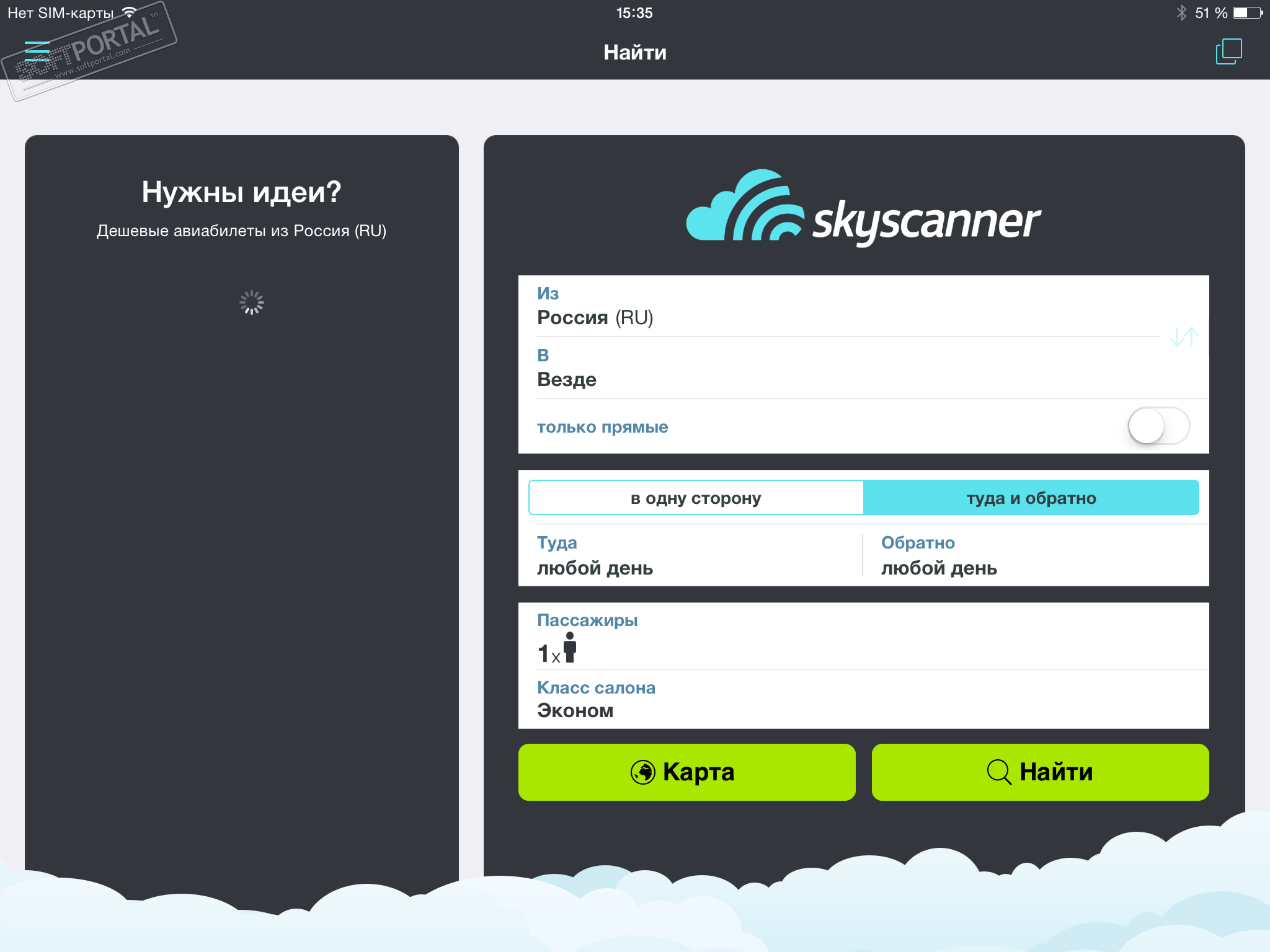This screenshot has width=1270, height=952.
Task: Edit the Из field showing Россия (RU)
Action: [843, 307]
